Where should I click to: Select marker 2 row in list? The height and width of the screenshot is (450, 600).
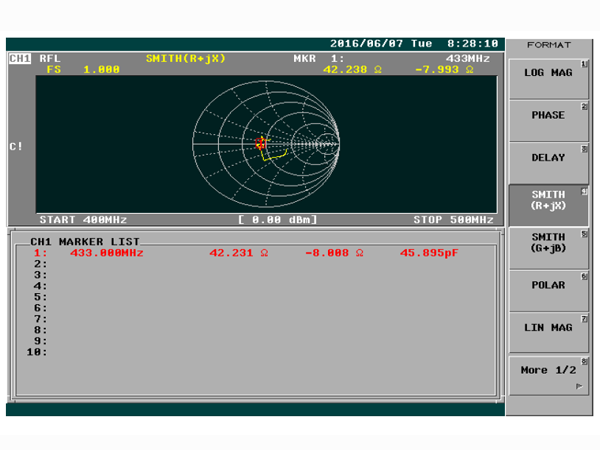point(41,264)
